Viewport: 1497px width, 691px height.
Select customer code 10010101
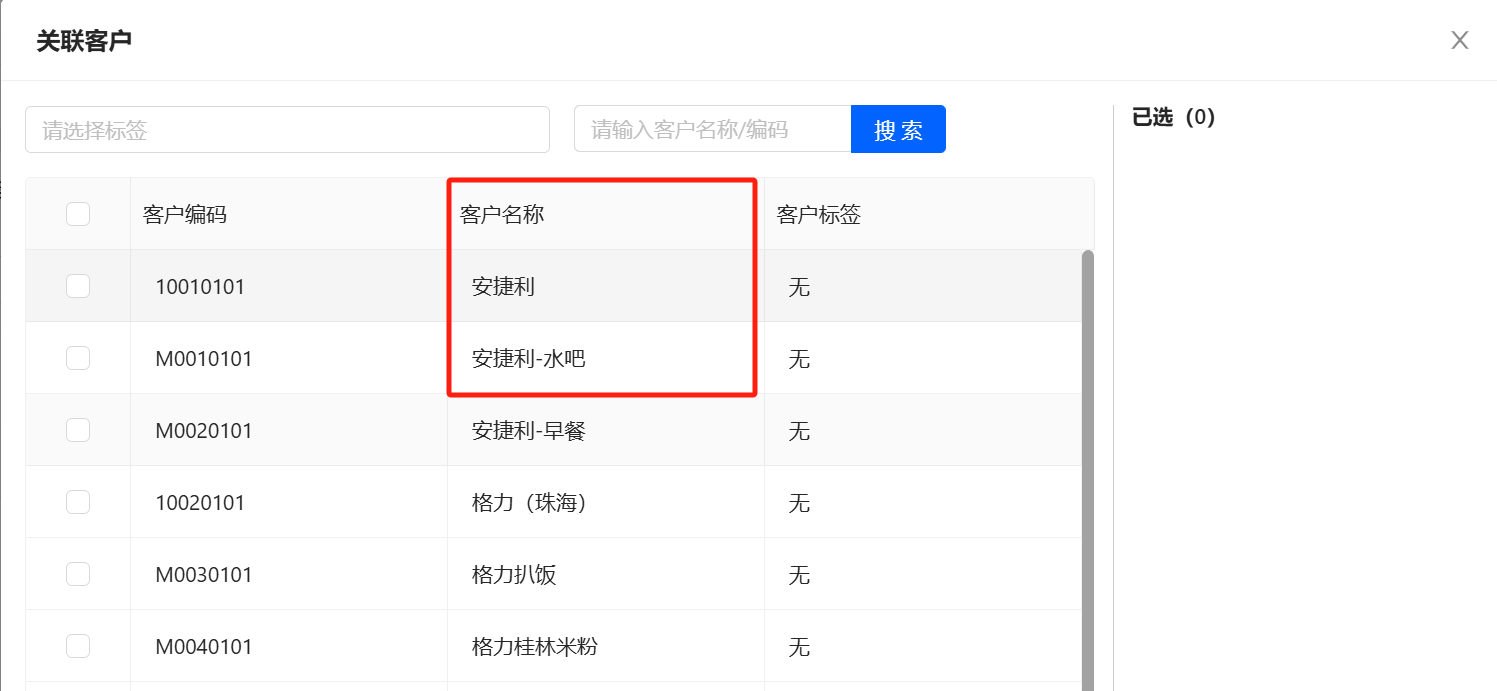click(200, 287)
